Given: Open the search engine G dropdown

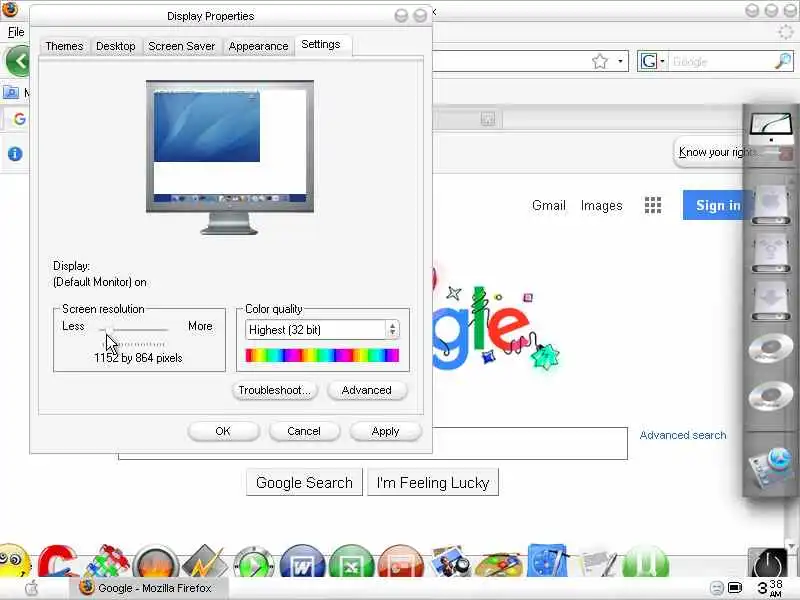Looking at the screenshot, I should pos(662,62).
